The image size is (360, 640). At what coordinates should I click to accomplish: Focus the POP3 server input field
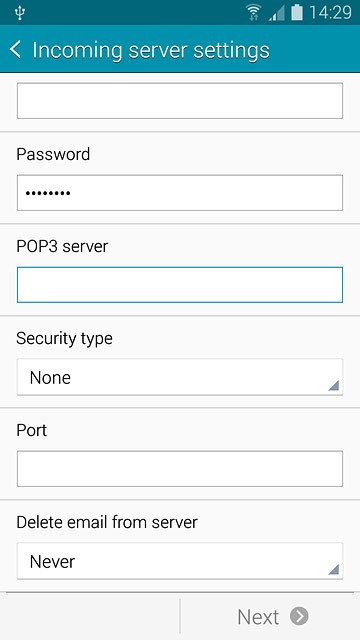point(180,285)
